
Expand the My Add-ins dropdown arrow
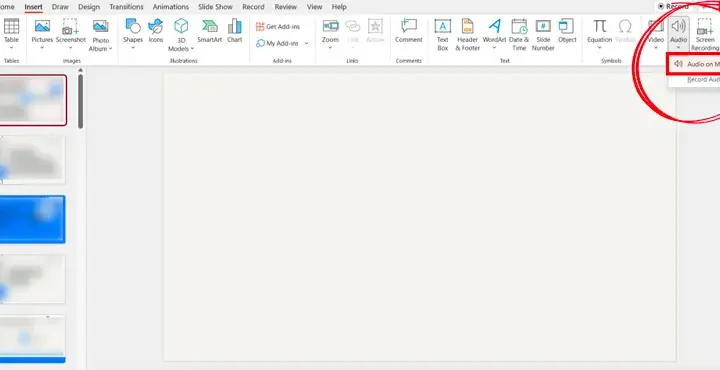[x=306, y=43]
